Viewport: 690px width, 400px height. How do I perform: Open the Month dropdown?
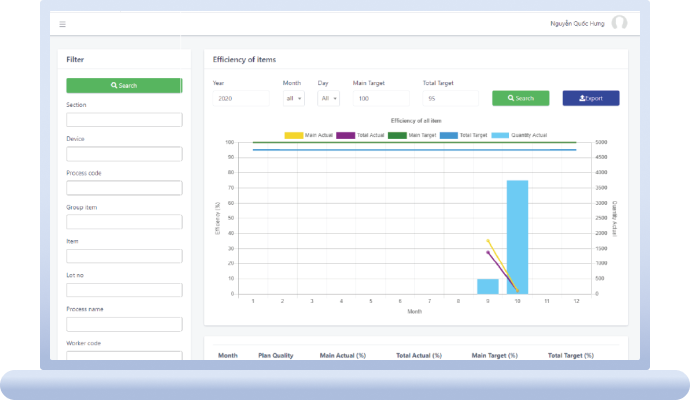pos(294,98)
